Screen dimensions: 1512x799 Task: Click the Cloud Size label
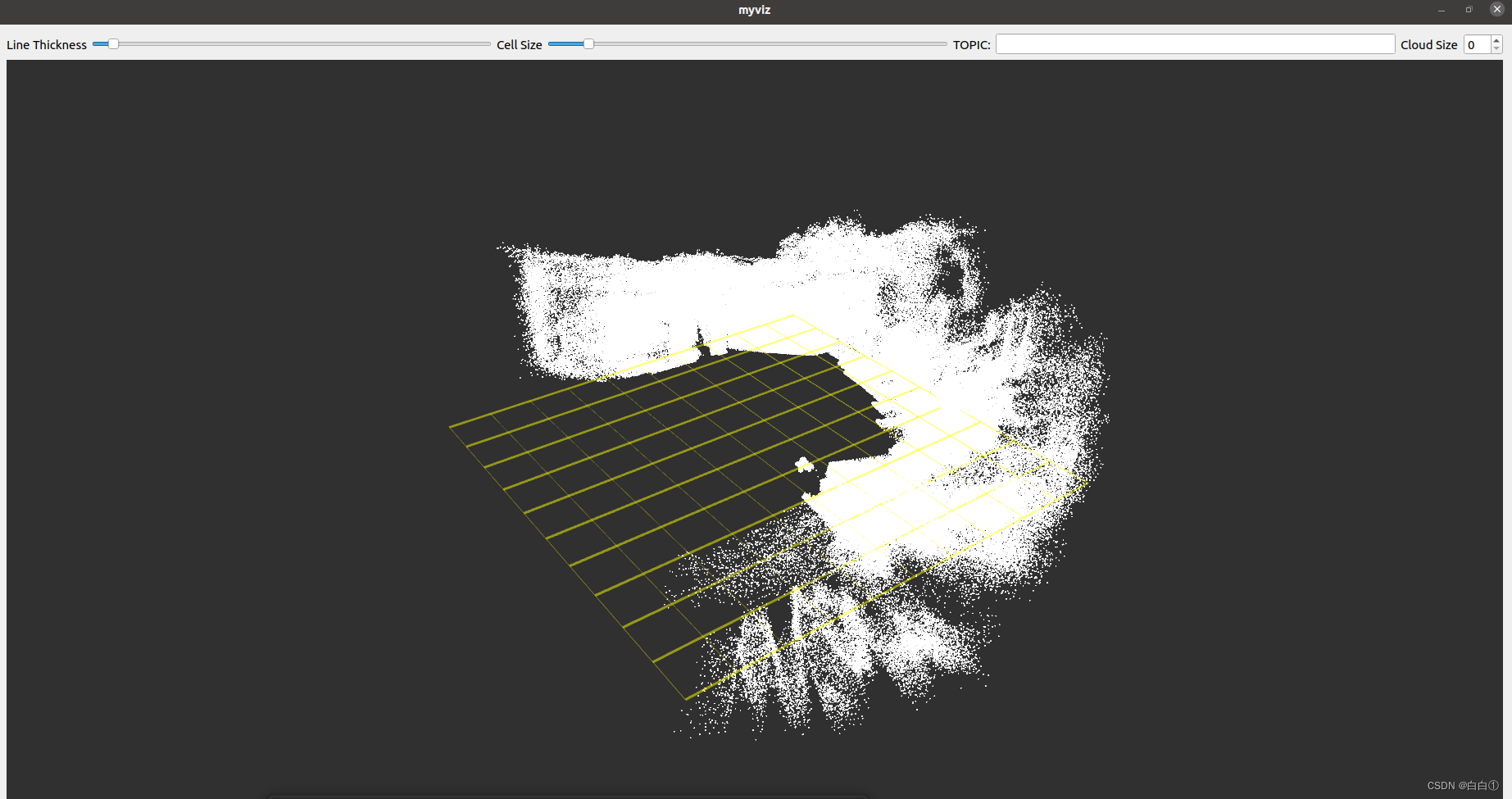pos(1428,44)
